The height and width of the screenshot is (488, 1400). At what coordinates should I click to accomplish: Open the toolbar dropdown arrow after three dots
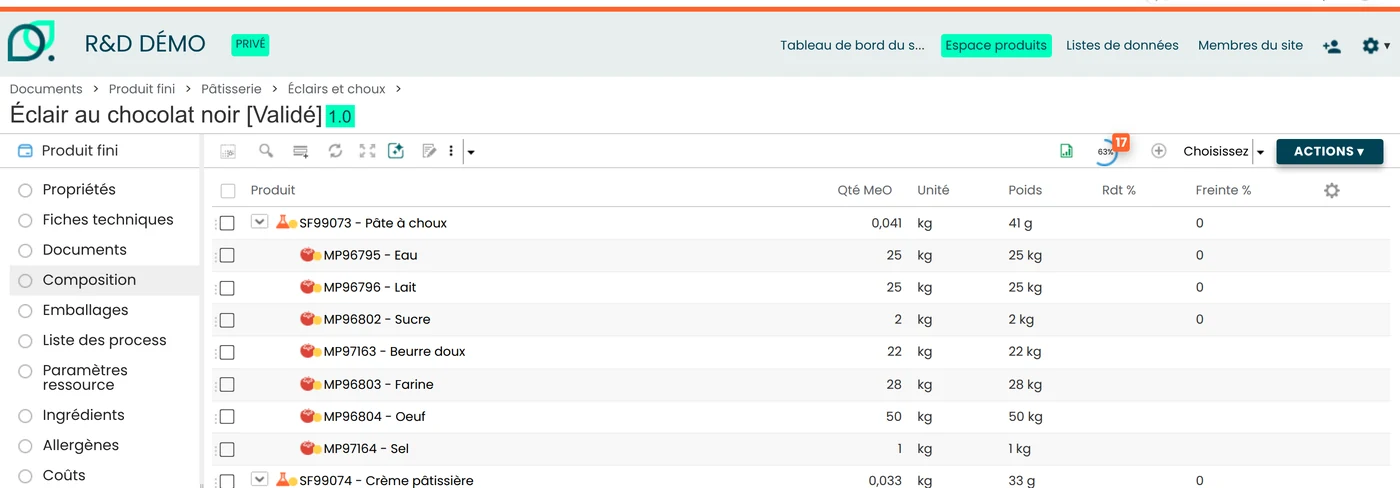tap(471, 152)
